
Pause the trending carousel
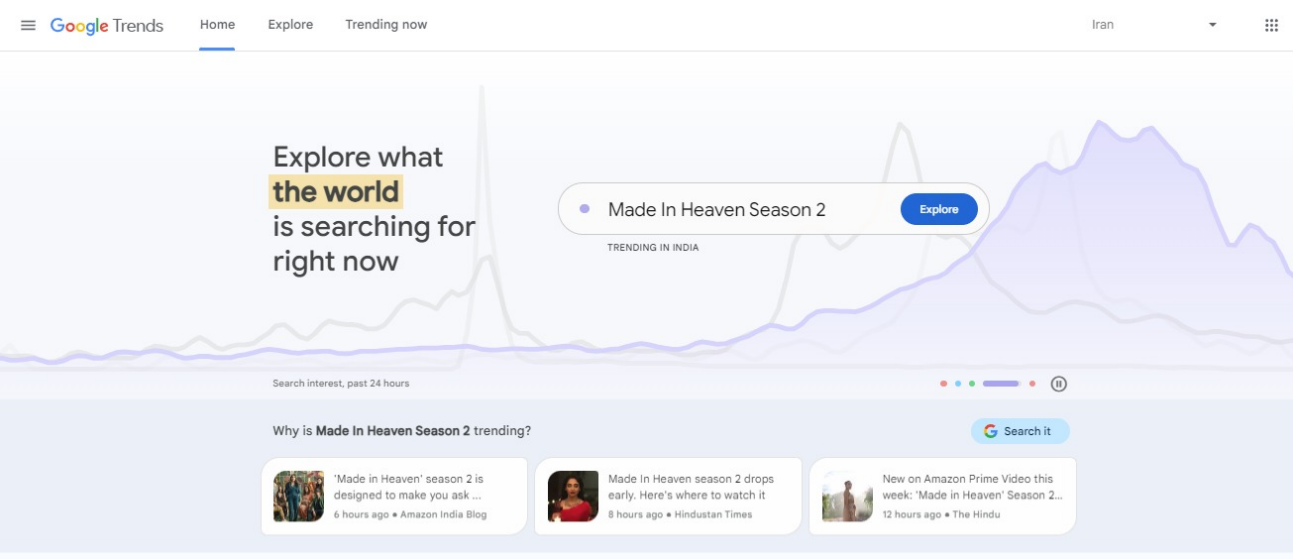point(1059,384)
